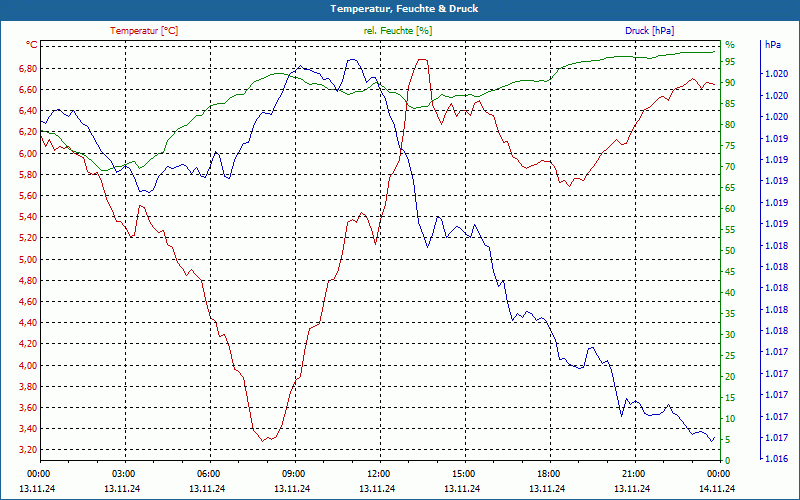Click the "13.11.24" date beneath 06:00

pyautogui.click(x=207, y=488)
